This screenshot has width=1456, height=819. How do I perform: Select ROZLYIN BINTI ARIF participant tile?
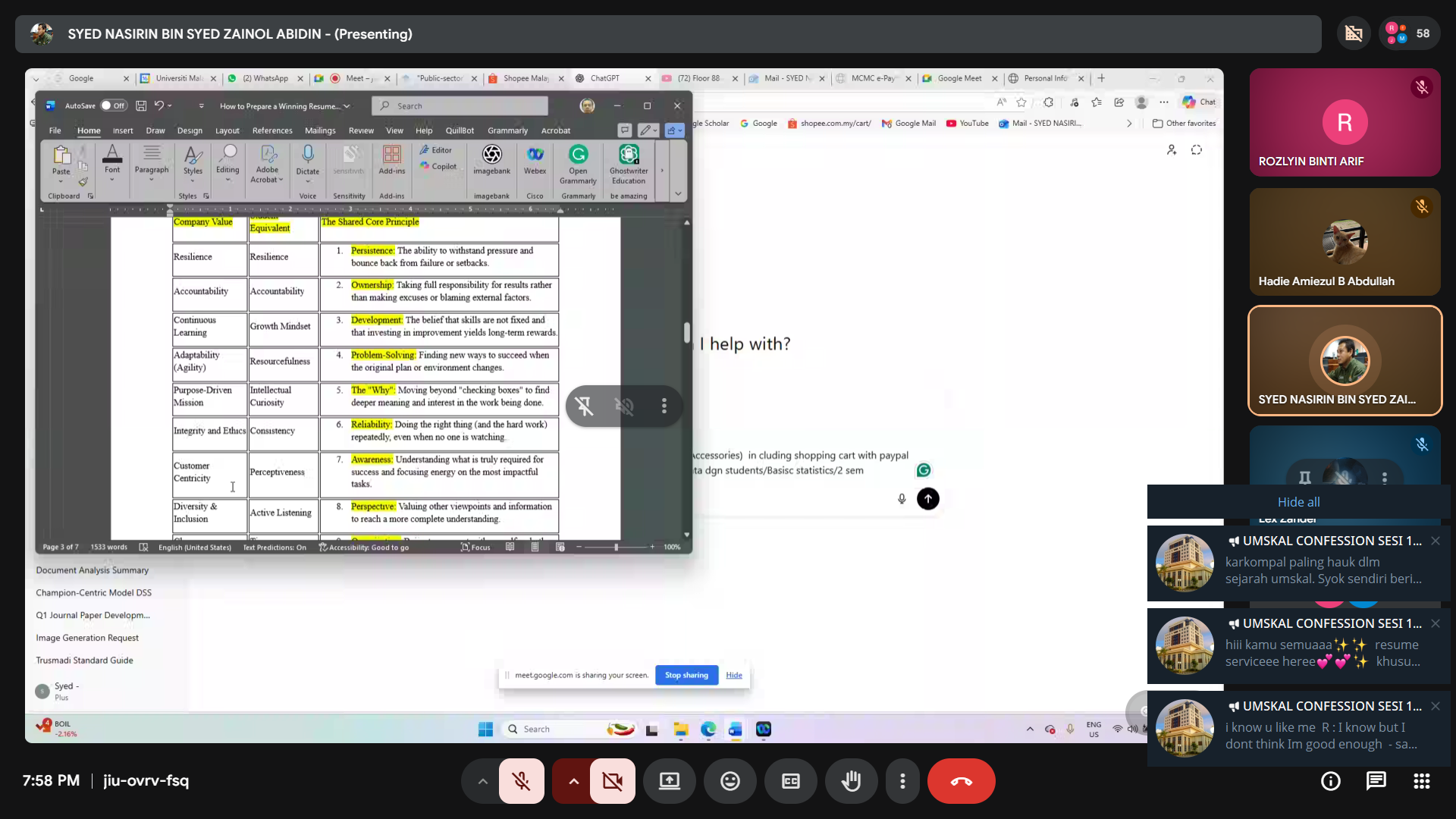pyautogui.click(x=1345, y=122)
